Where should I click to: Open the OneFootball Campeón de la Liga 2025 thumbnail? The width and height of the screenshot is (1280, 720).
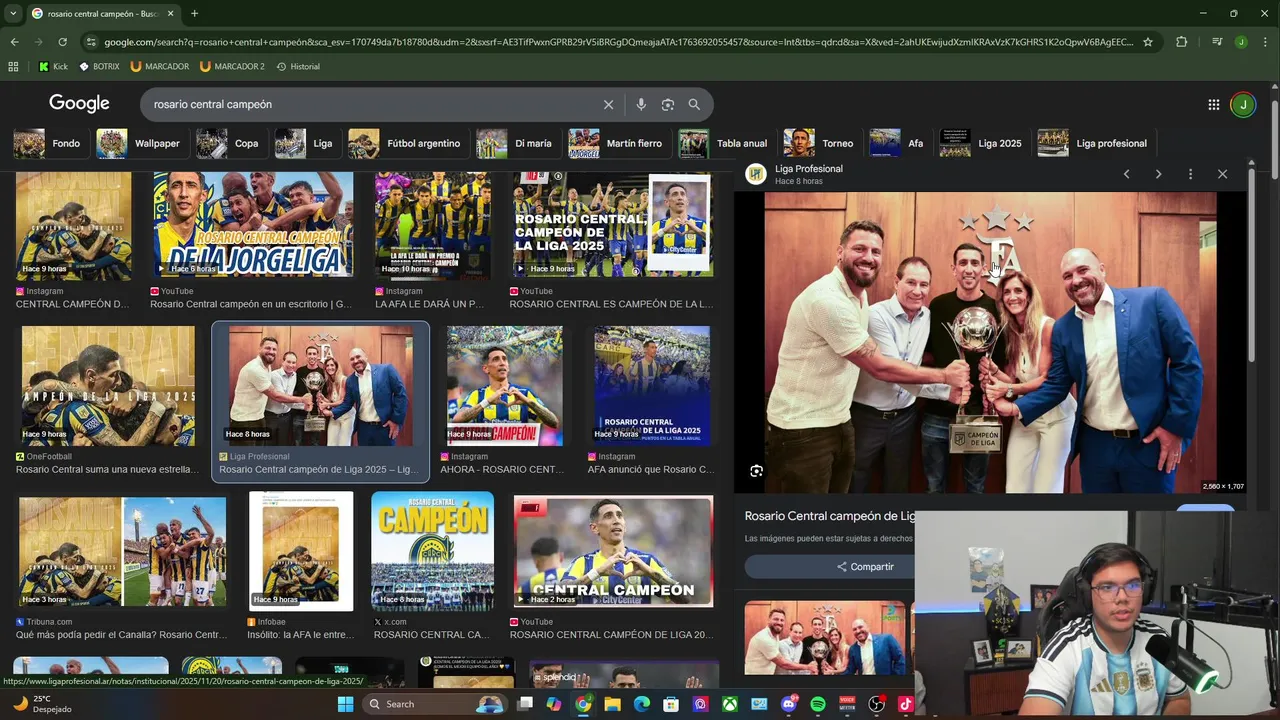[108, 386]
